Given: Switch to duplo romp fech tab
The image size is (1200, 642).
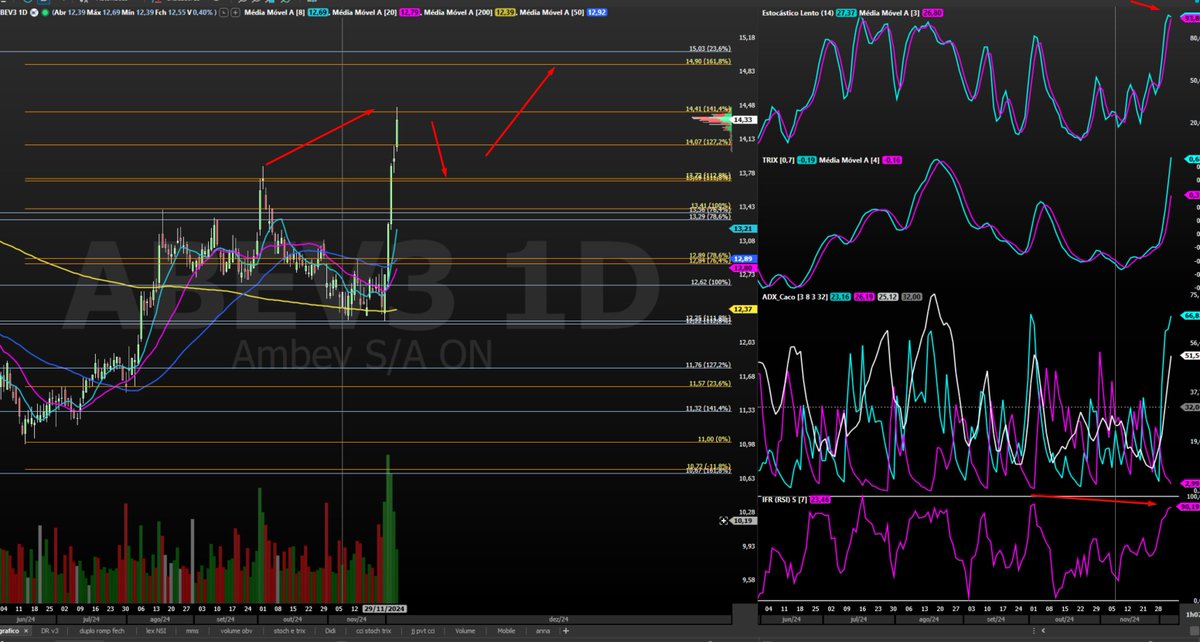Looking at the screenshot, I should (102, 631).
